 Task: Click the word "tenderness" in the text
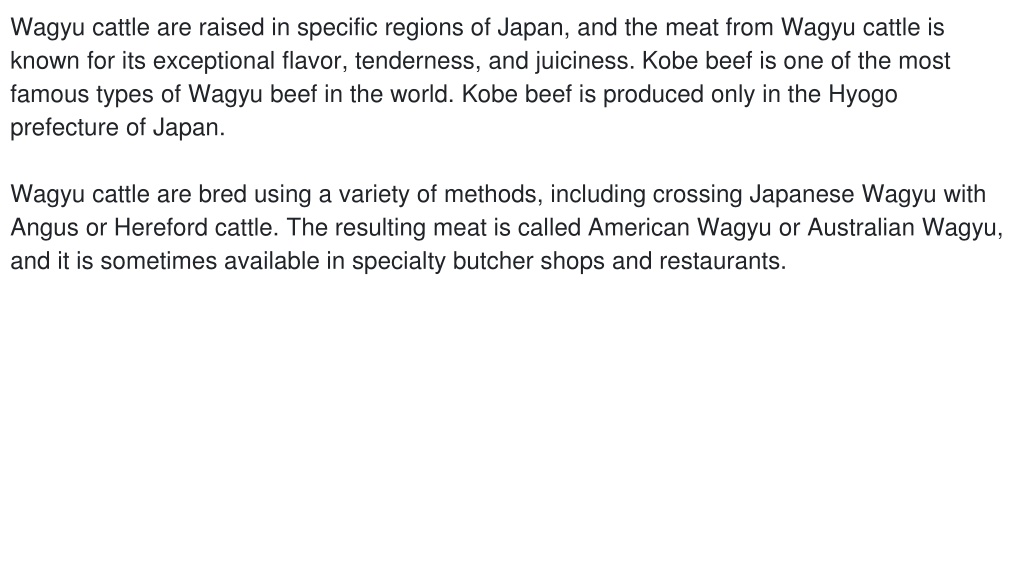click(x=417, y=61)
